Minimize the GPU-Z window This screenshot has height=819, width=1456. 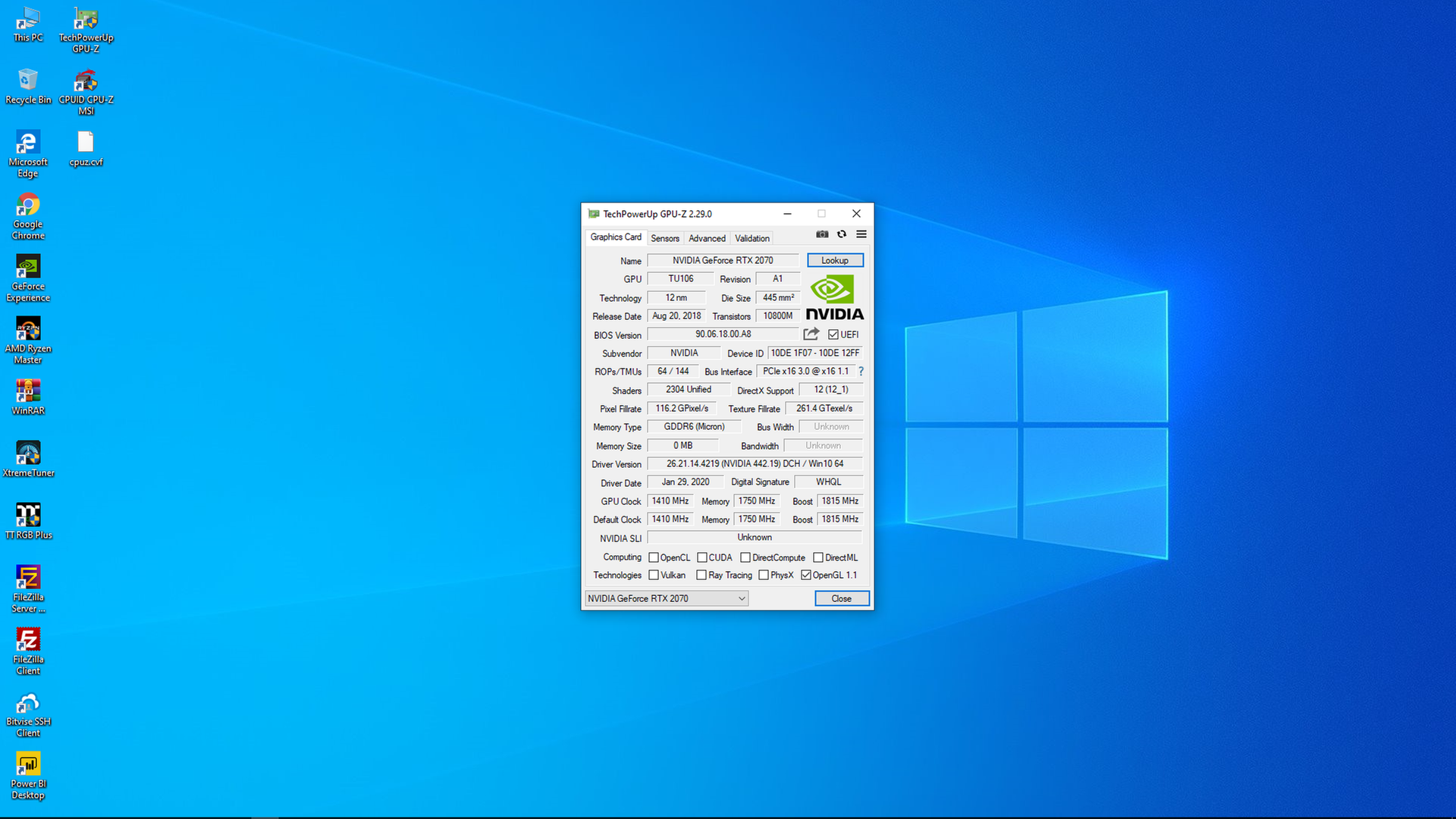pos(787,214)
